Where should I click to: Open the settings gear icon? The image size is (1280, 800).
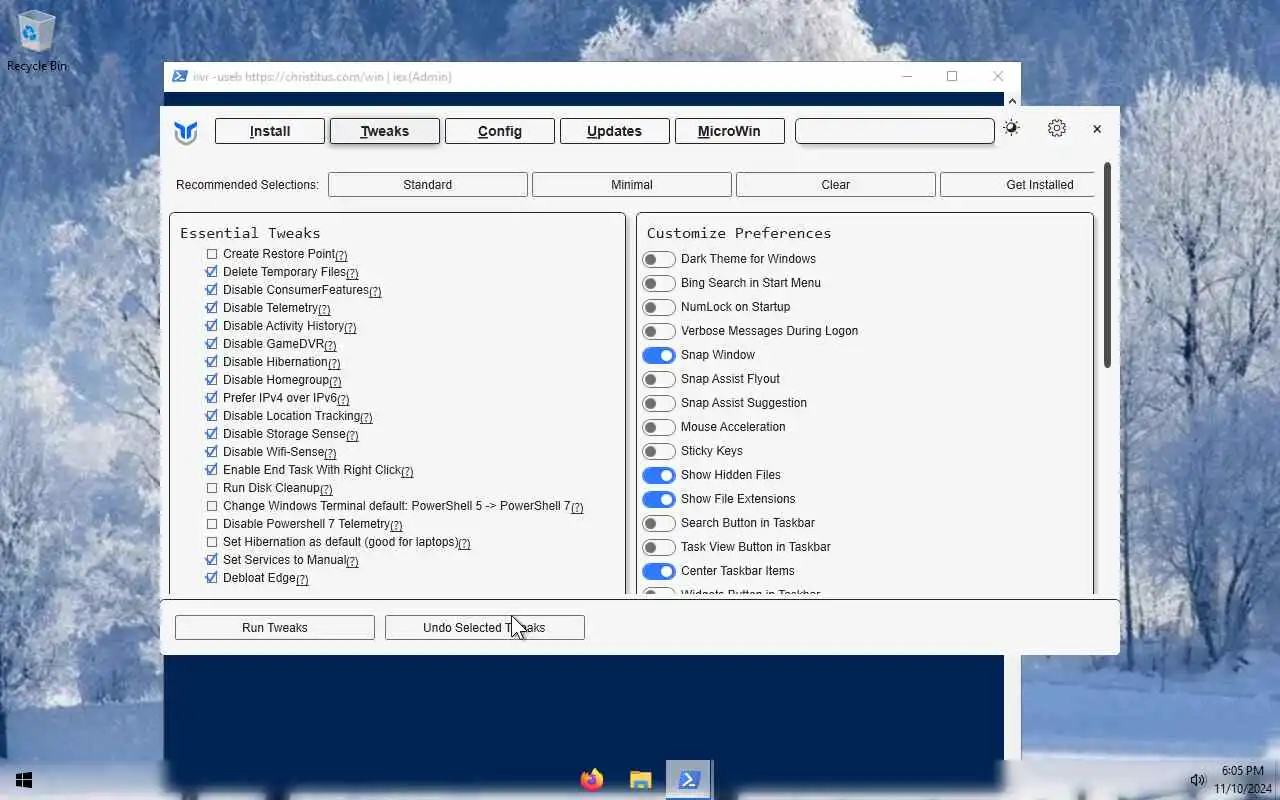click(x=1057, y=128)
